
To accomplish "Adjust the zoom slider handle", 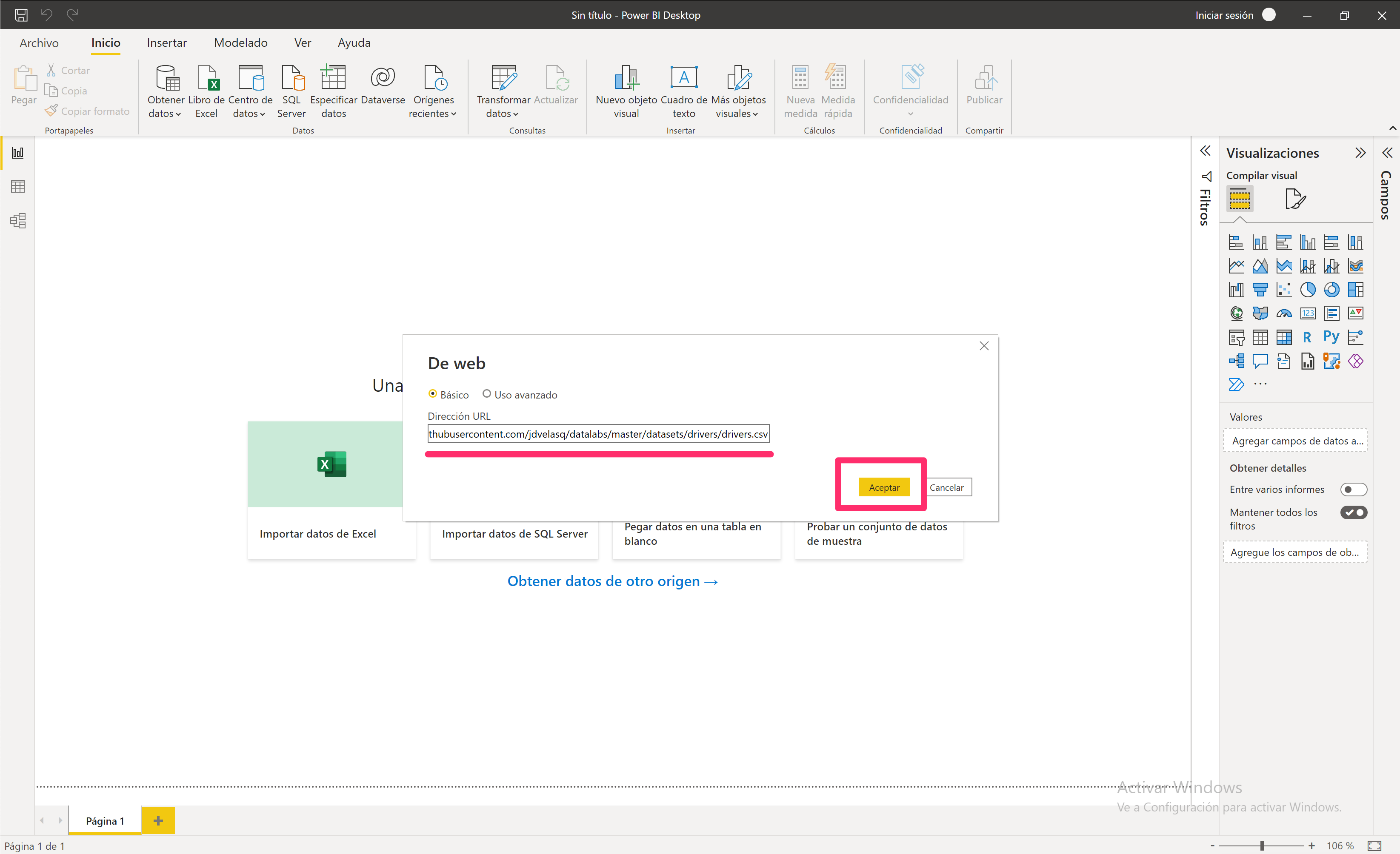I will click(x=1262, y=845).
